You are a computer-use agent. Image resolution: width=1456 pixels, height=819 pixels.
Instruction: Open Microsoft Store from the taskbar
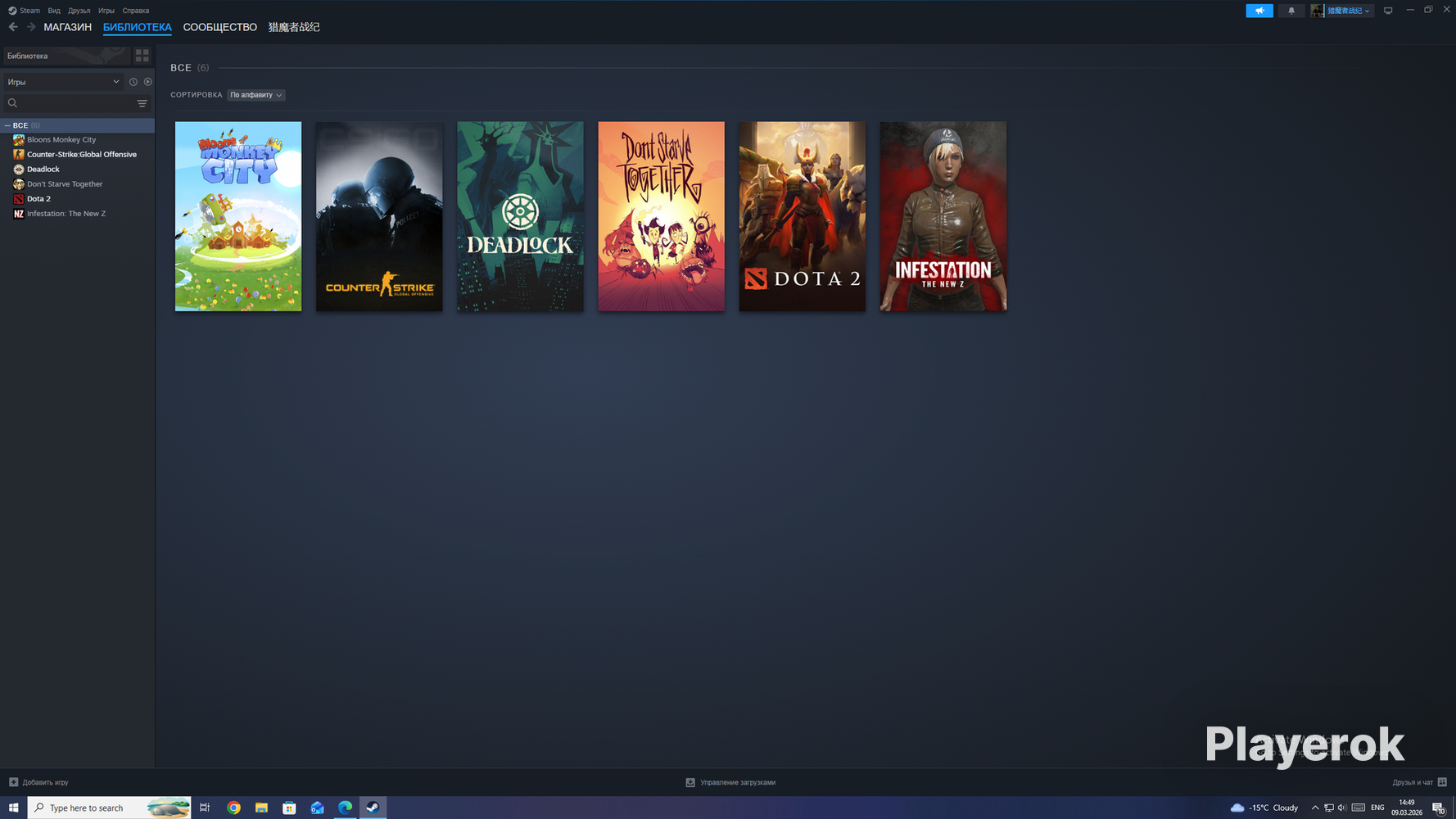click(x=289, y=808)
